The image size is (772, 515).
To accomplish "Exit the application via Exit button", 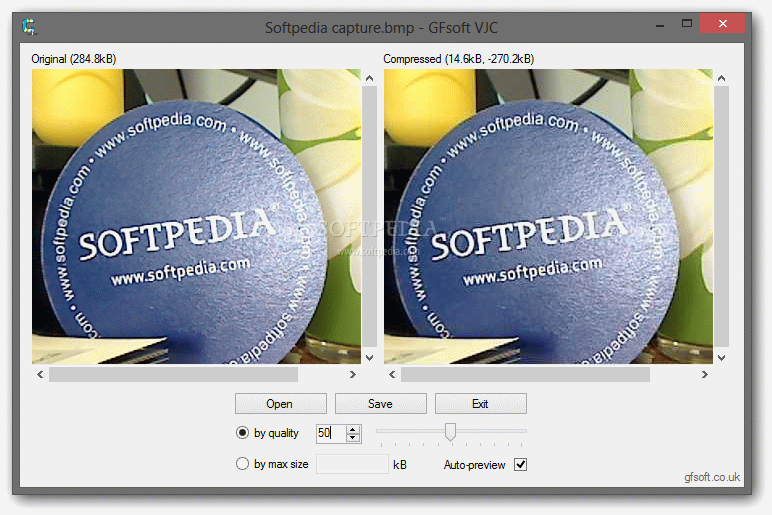I will point(481,404).
